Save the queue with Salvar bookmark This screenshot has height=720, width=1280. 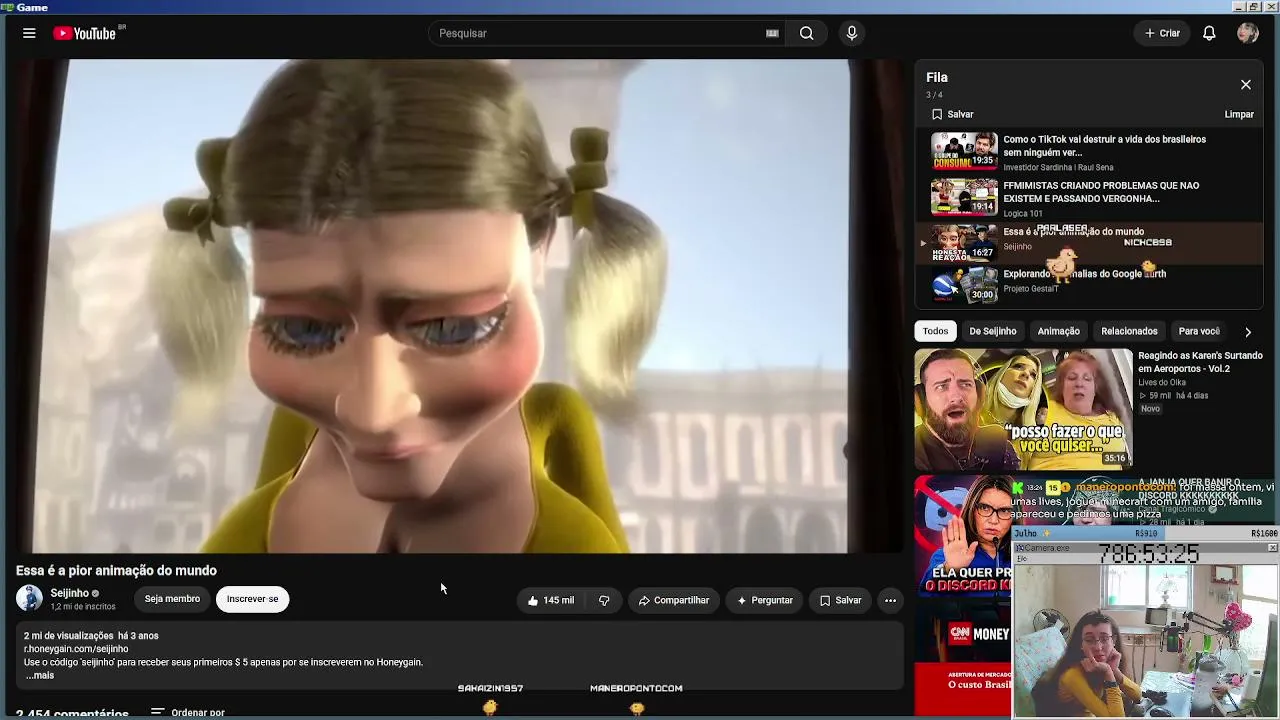(952, 114)
